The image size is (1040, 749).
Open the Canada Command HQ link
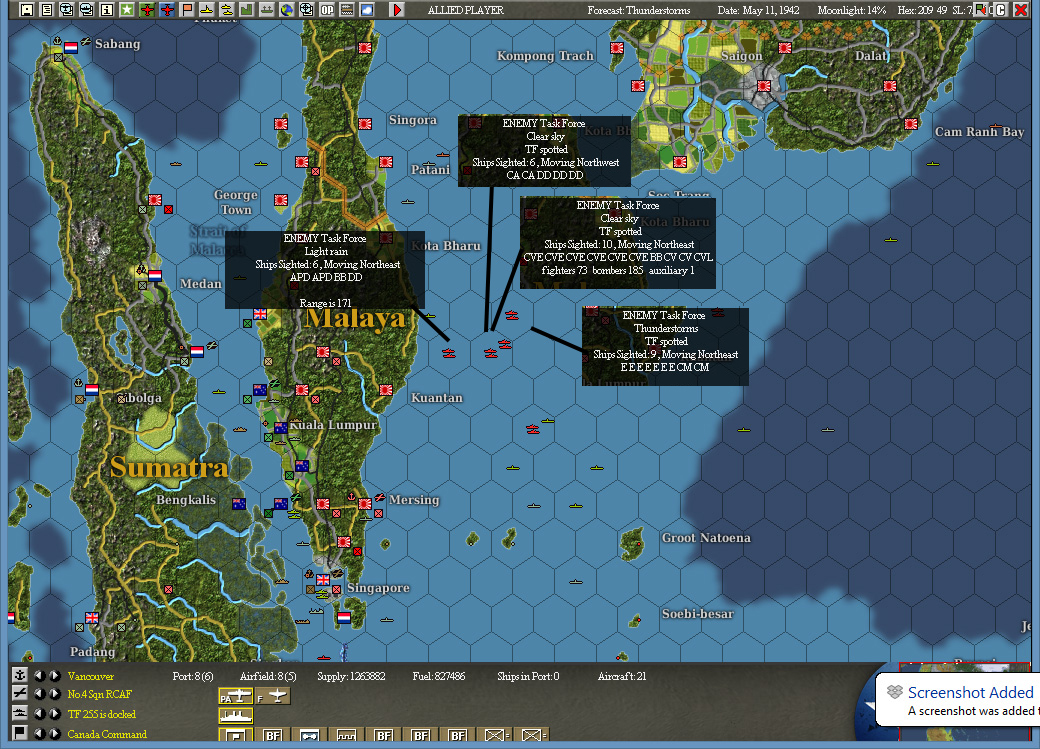107,734
